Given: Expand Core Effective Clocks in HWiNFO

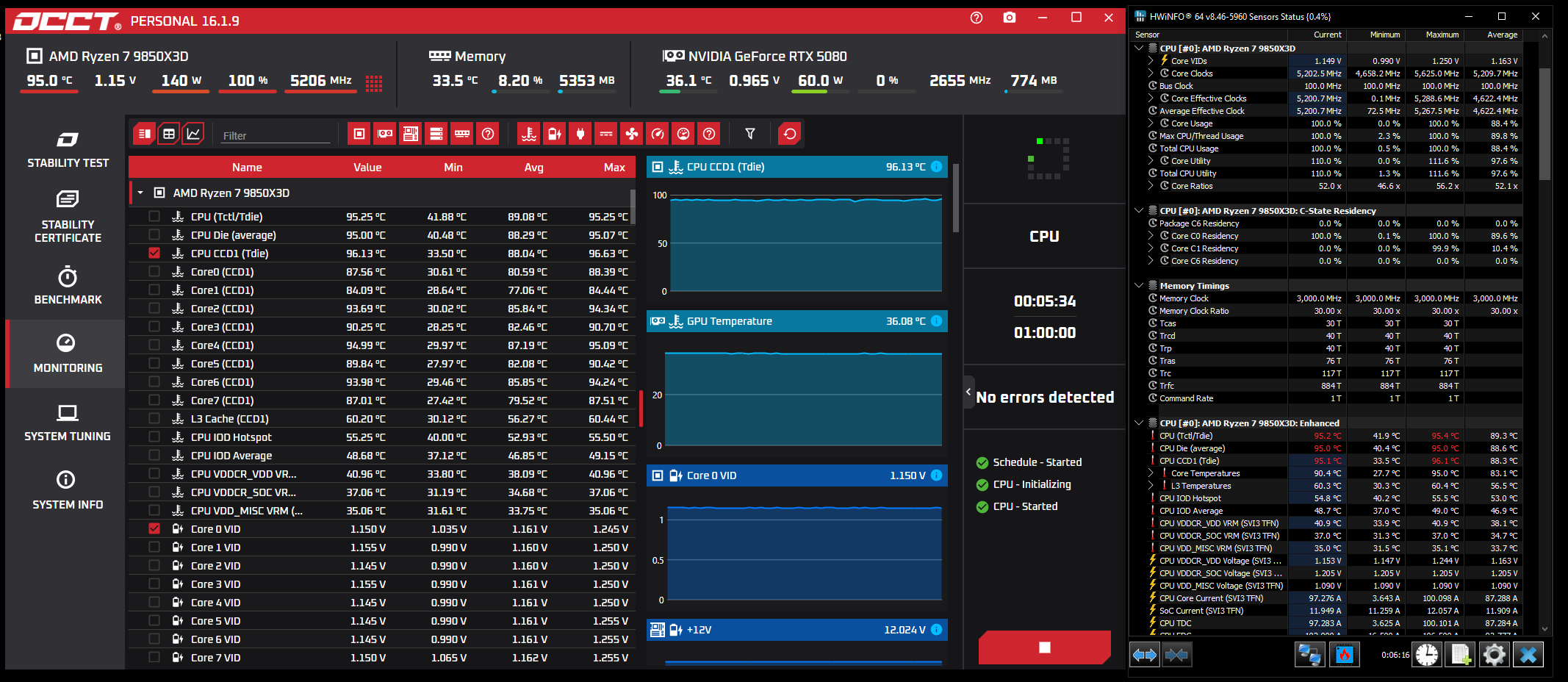Looking at the screenshot, I should (1151, 98).
